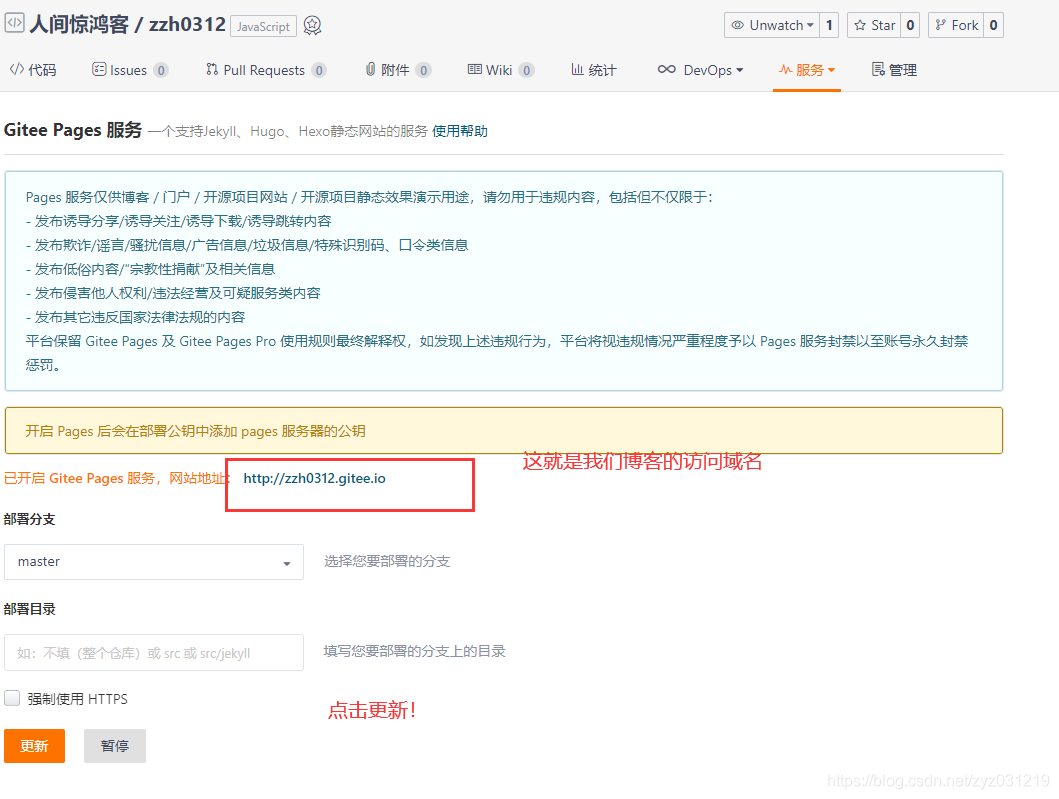Click the line '发布诱导分享/诱导关注/诱导下载/诱导跳转内容'
Image resolution: width=1059 pixels, height=799 pixels.
pyautogui.click(x=183, y=221)
